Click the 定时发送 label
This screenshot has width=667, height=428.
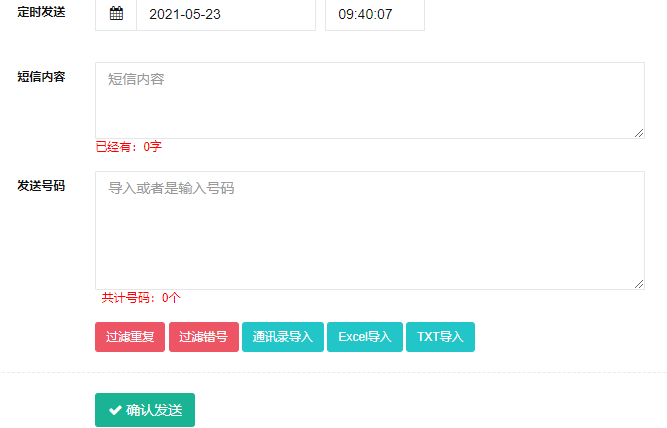41,12
